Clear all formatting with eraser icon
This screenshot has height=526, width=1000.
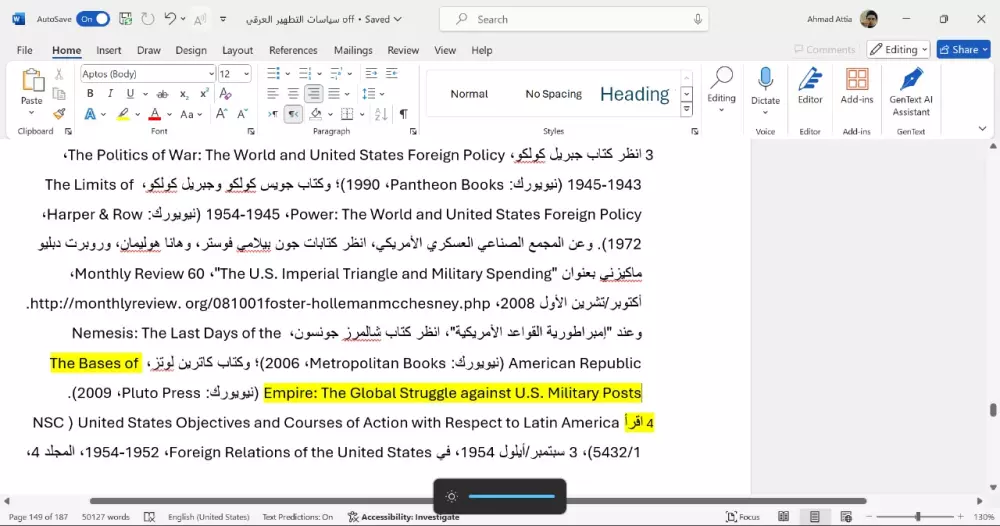[x=225, y=94]
